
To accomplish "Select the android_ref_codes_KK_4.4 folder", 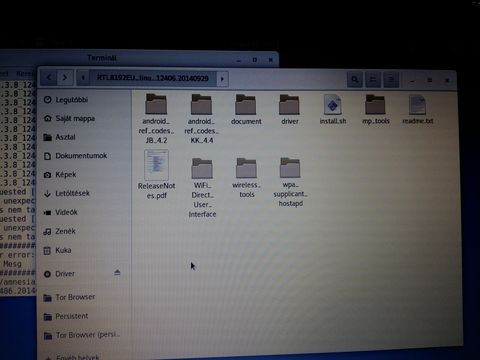I will [x=202, y=119].
